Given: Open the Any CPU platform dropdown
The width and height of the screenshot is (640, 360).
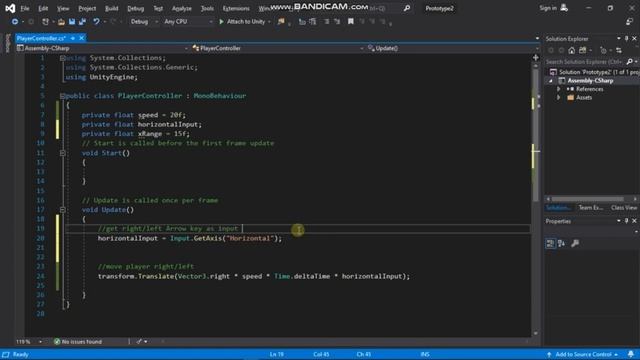Looking at the screenshot, I should pyautogui.click(x=188, y=22).
